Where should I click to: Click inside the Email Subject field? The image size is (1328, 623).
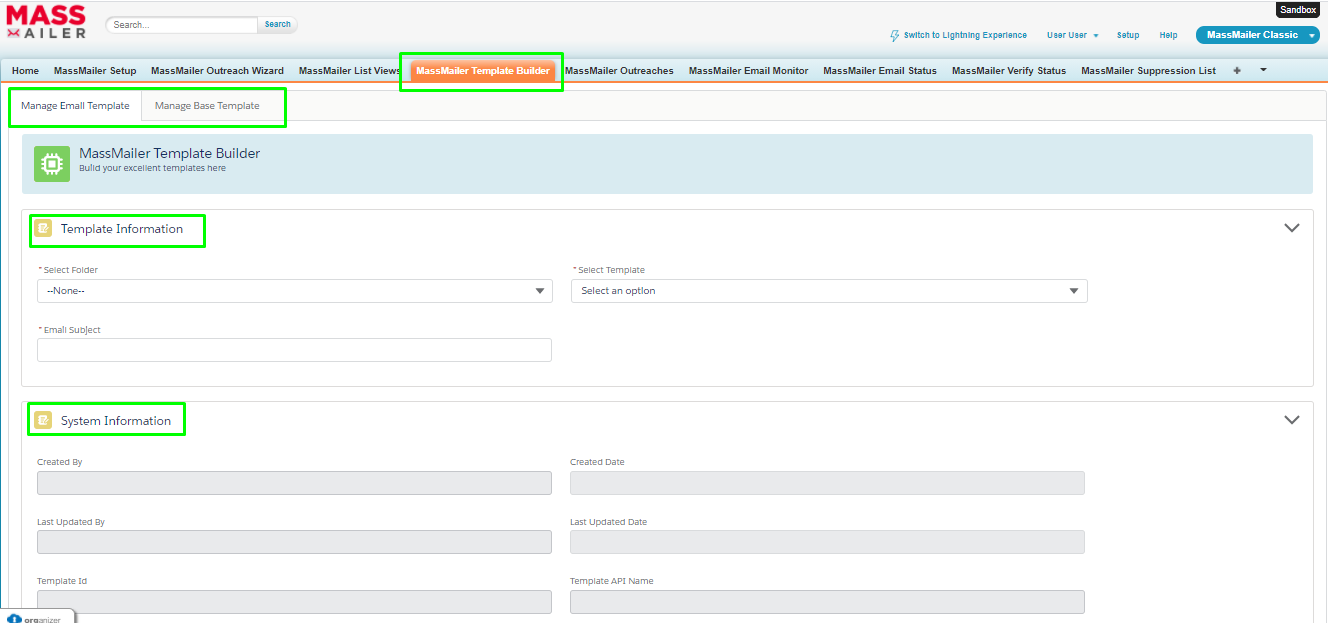coord(294,350)
